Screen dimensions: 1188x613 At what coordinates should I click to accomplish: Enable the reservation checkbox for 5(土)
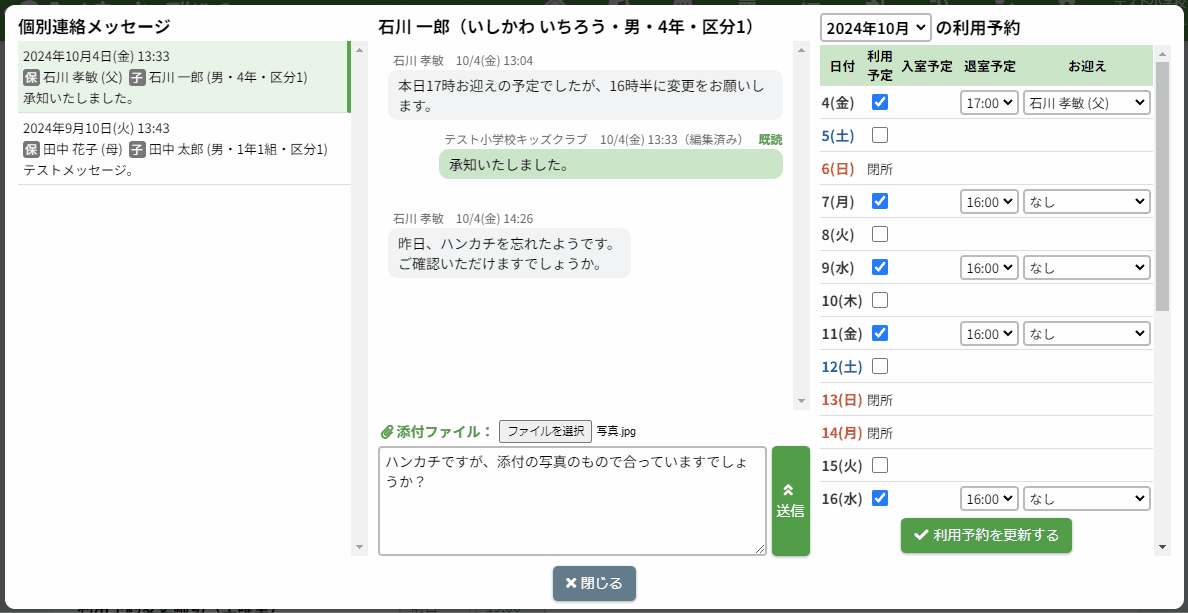[x=880, y=135]
